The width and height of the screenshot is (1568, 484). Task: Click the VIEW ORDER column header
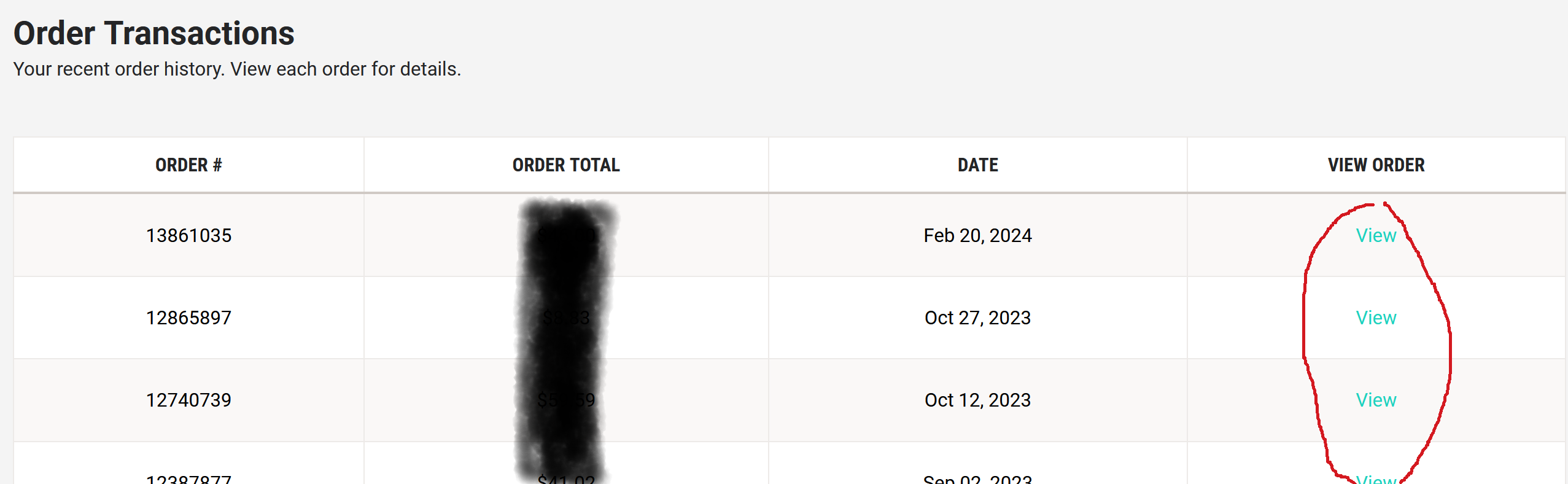pos(1376,165)
